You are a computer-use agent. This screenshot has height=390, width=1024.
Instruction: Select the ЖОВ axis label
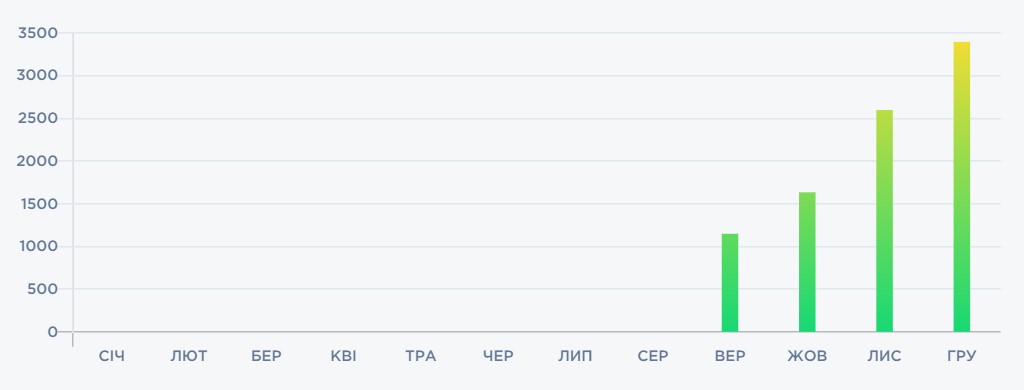807,356
